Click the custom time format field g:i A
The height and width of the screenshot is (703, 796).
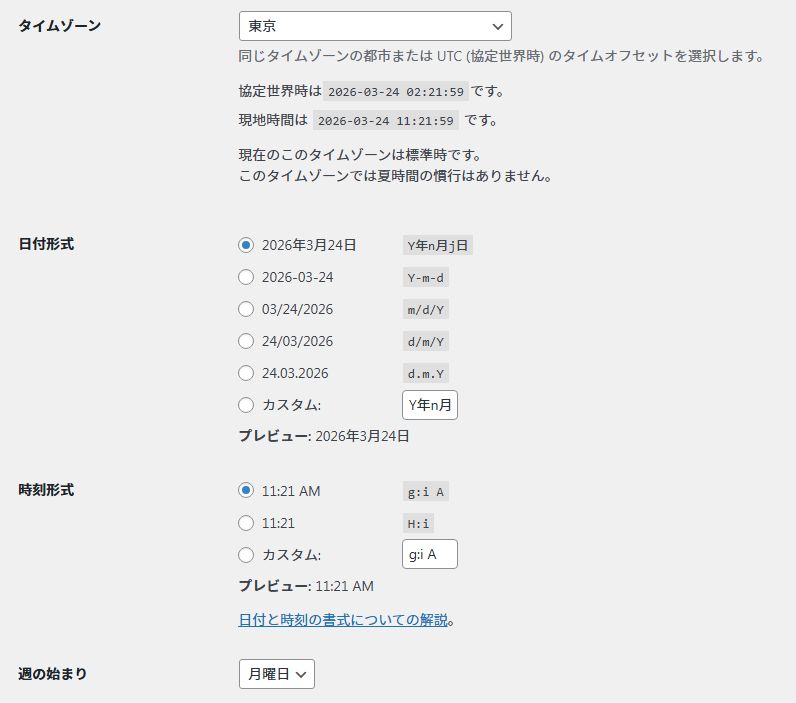coord(429,554)
